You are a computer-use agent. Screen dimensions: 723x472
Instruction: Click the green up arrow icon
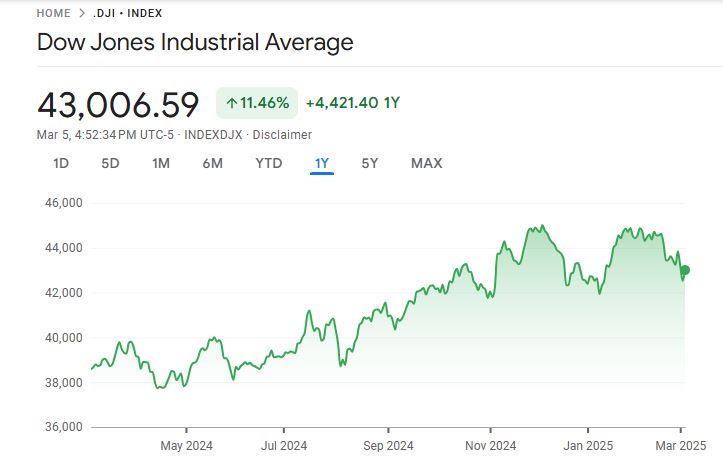232,103
